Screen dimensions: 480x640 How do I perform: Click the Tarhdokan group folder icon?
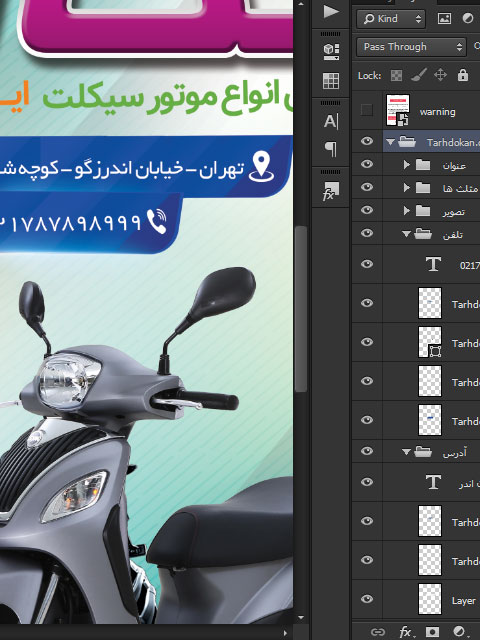coord(407,142)
